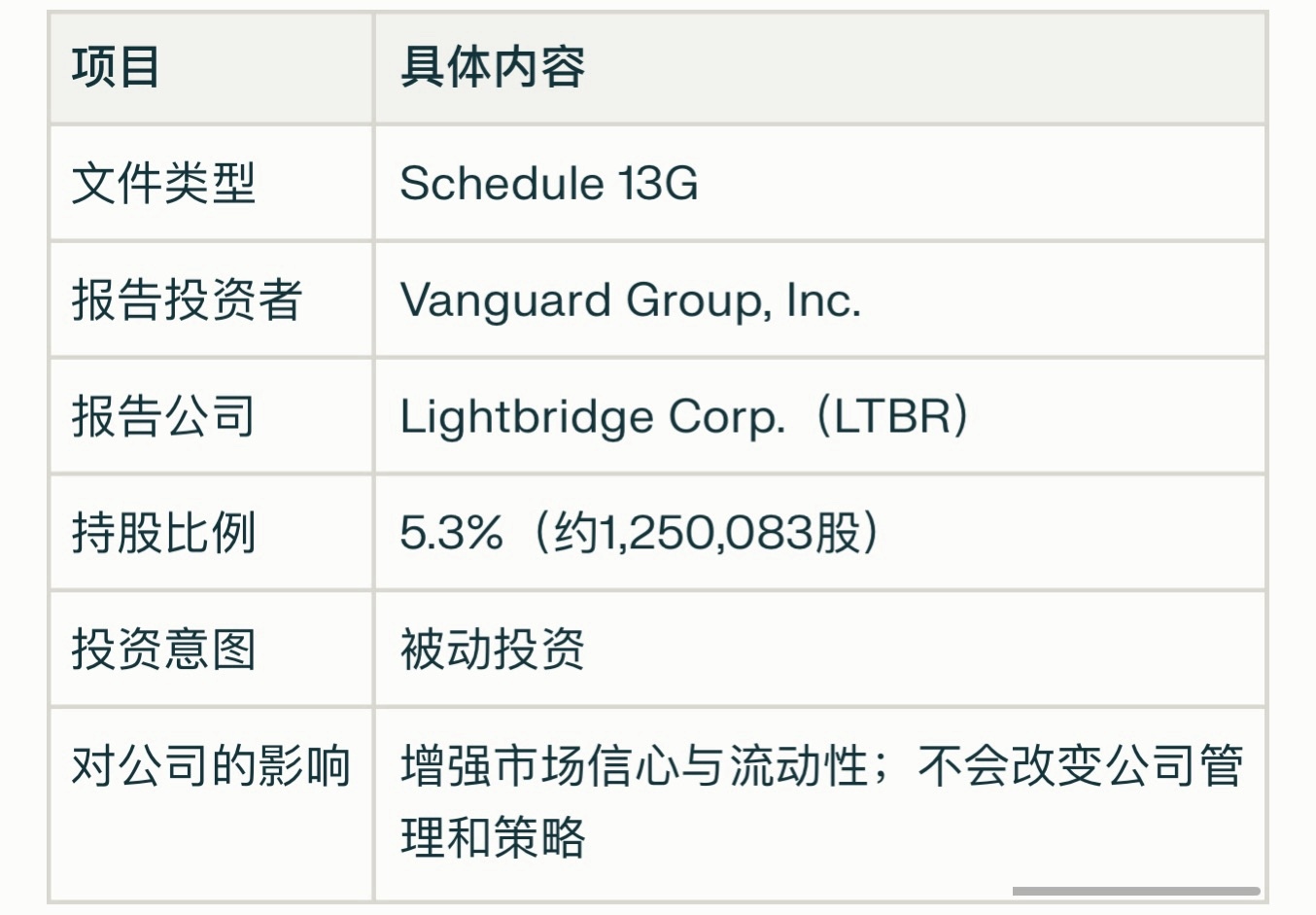
Task: Click the Schedule 13G cell
Action: coord(549,184)
